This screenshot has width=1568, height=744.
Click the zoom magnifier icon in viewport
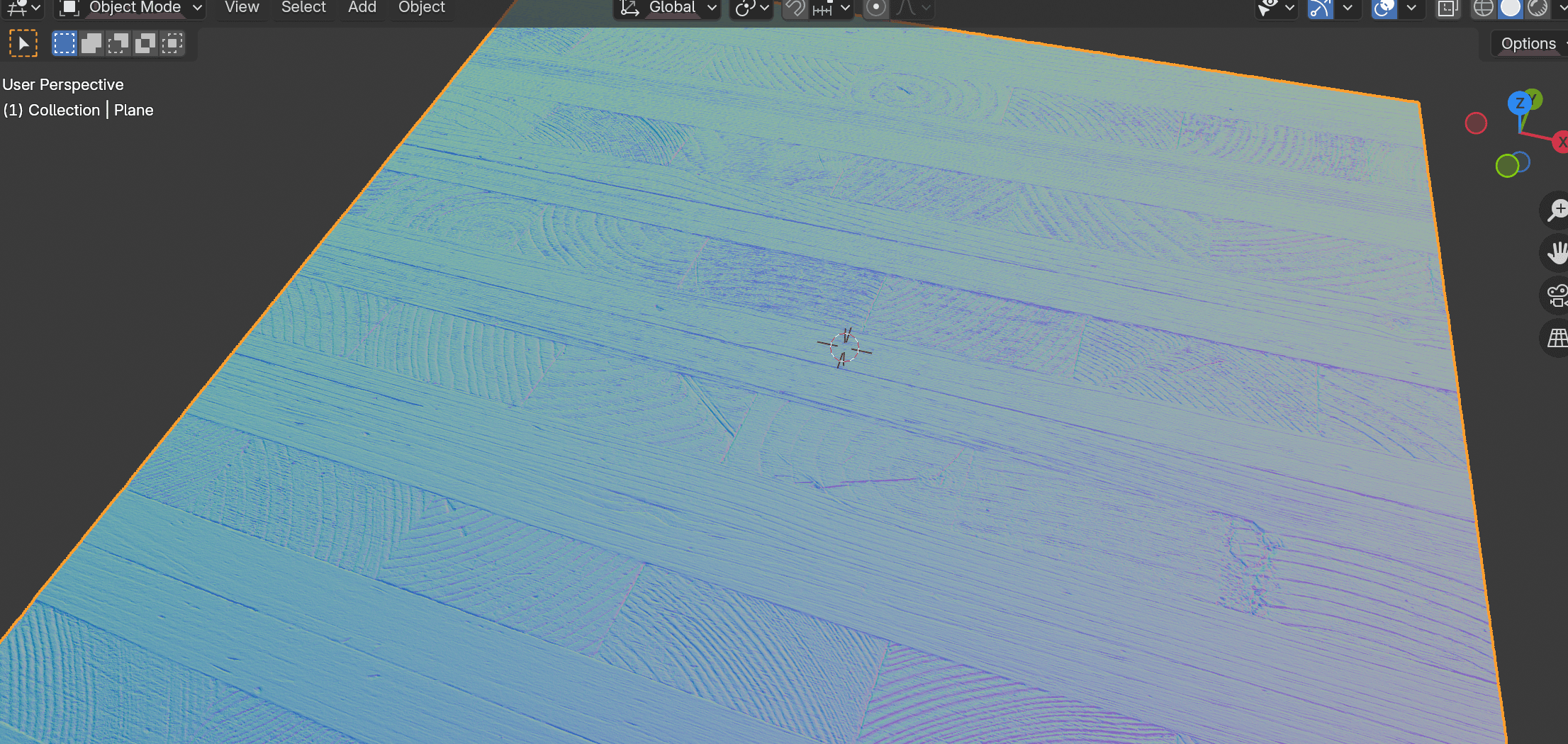tap(1556, 210)
